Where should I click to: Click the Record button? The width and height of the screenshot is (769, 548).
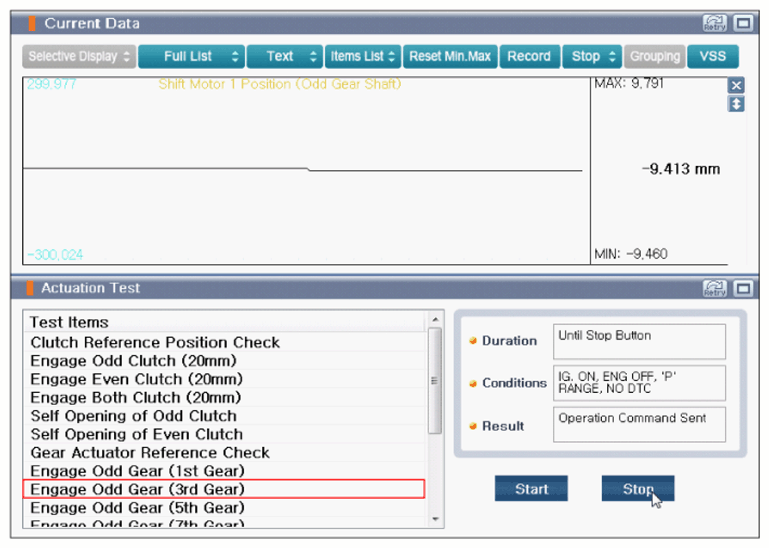[529, 56]
